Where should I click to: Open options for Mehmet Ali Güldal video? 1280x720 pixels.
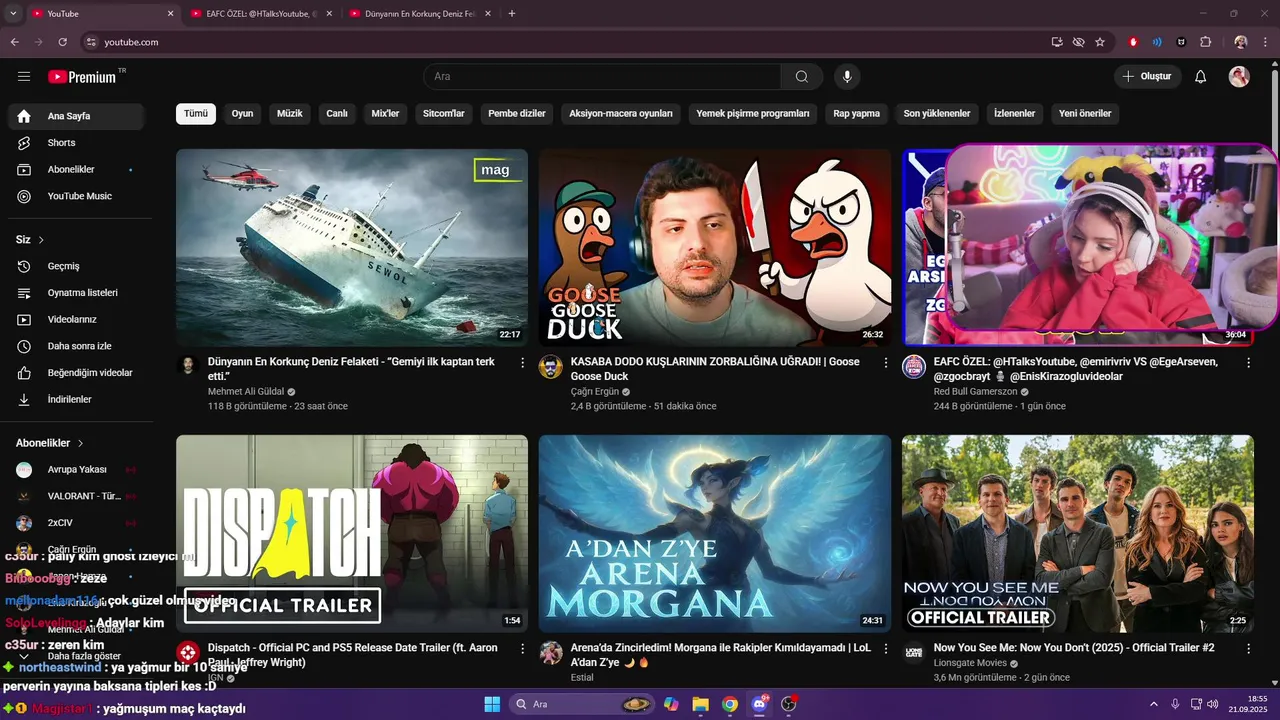pyautogui.click(x=522, y=363)
